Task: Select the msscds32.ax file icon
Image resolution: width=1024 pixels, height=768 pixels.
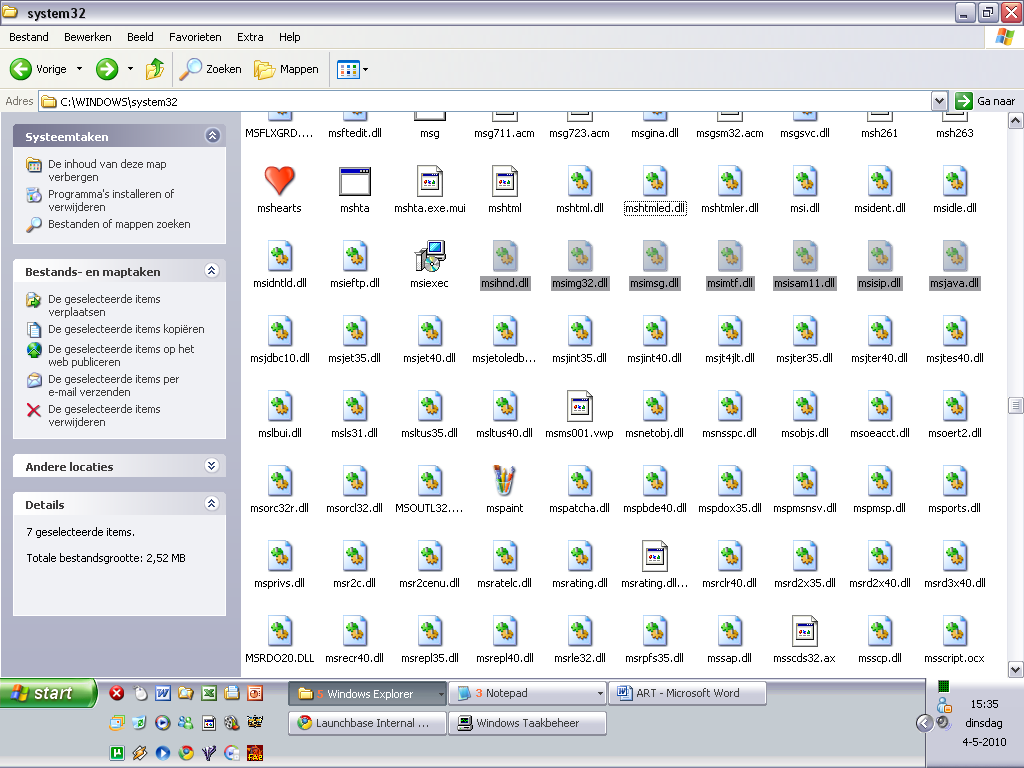Action: 805,632
